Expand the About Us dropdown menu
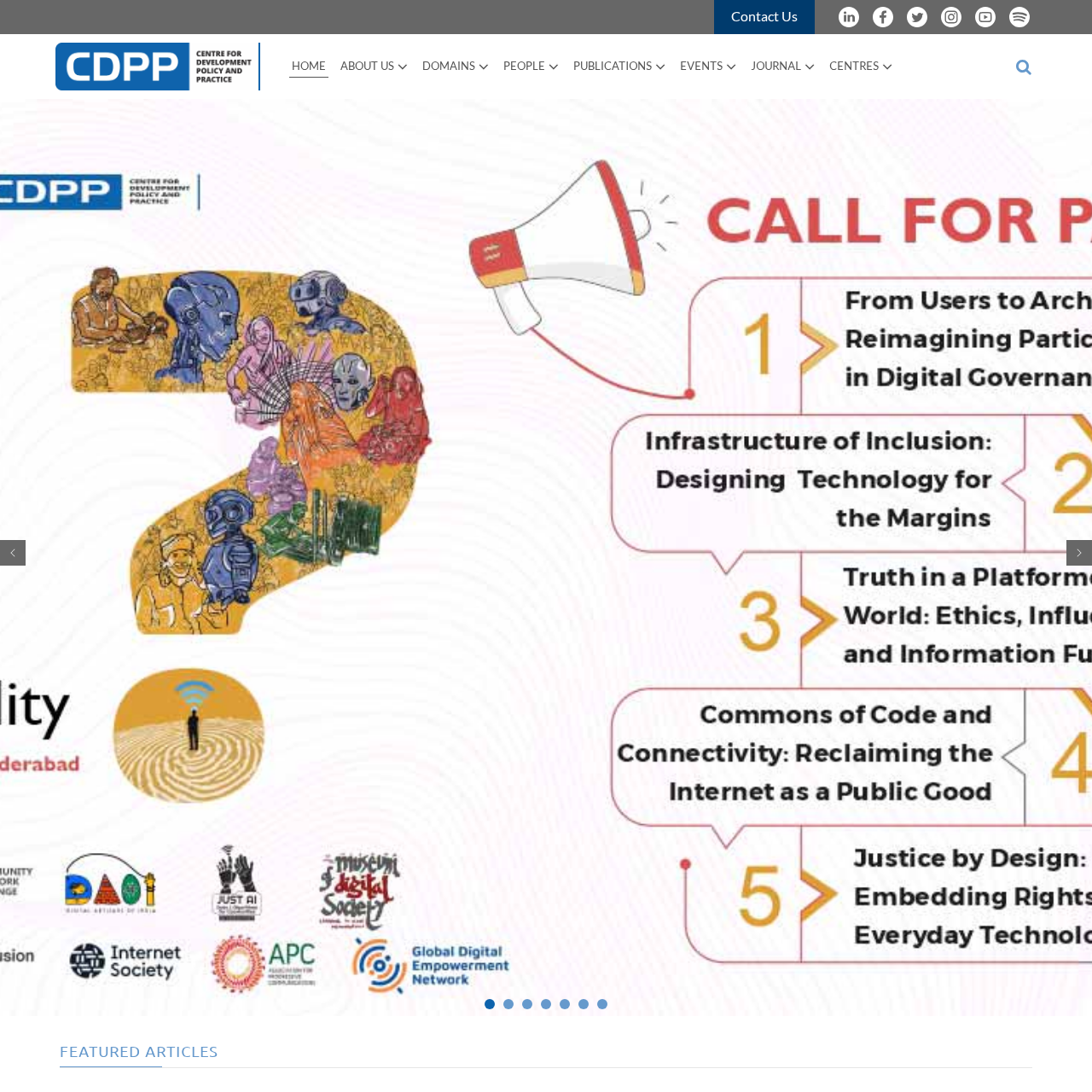The height and width of the screenshot is (1092, 1092). [x=373, y=67]
